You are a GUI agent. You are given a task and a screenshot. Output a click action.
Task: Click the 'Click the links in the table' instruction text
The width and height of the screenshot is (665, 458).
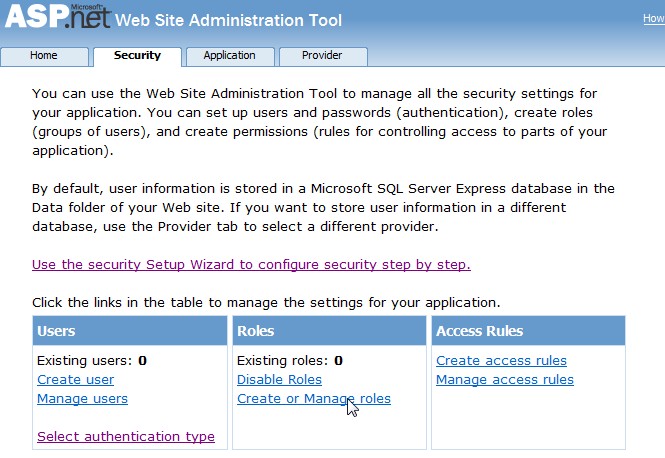(x=266, y=303)
